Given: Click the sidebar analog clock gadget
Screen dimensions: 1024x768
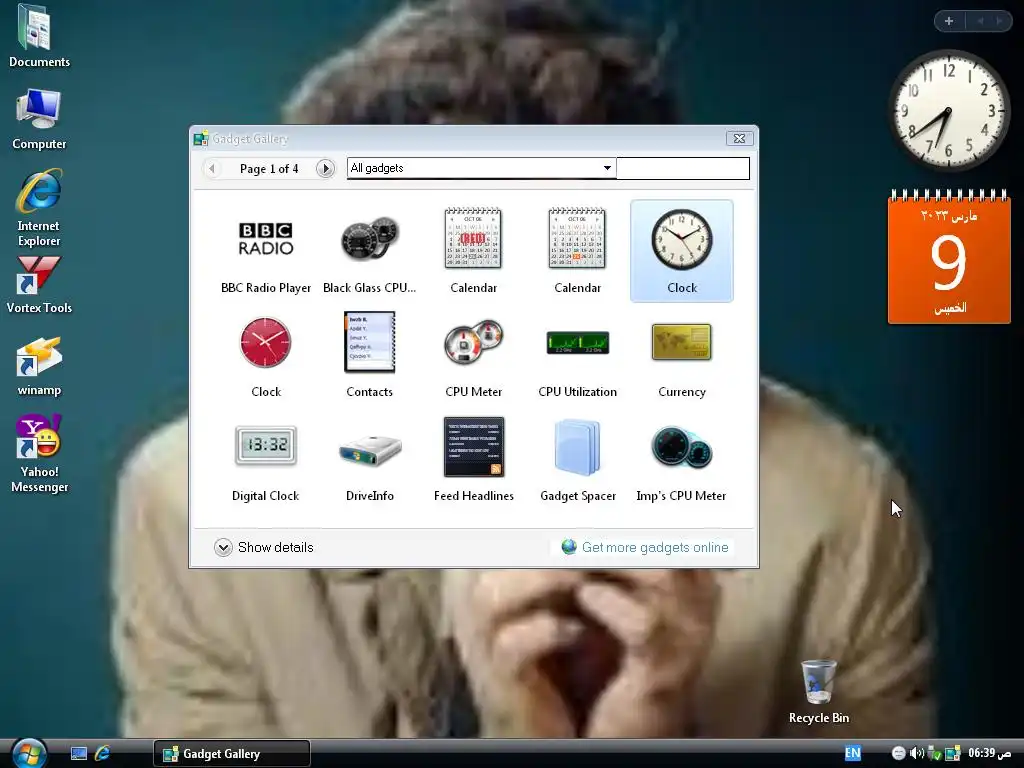Looking at the screenshot, I should tap(948, 111).
